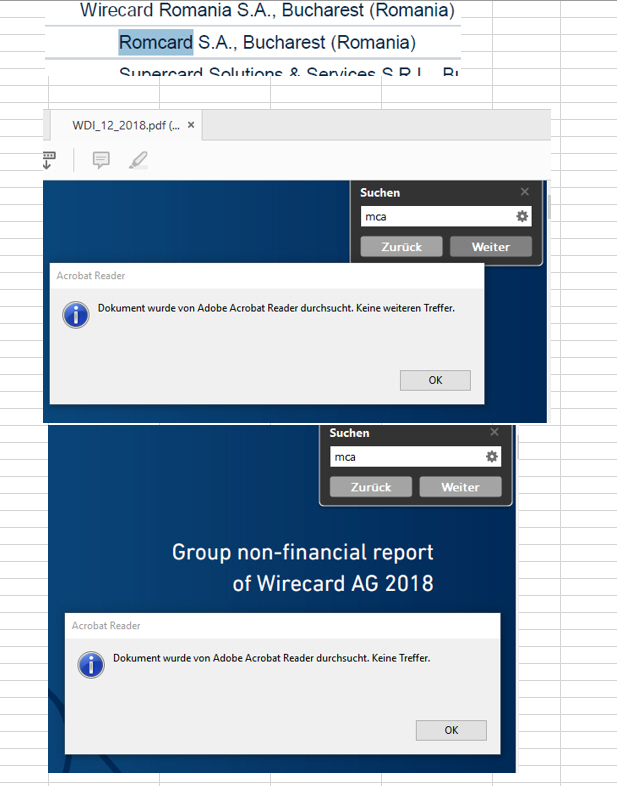The height and width of the screenshot is (786, 617).
Task: Select the comment speech bubble tool
Action: [x=101, y=160]
